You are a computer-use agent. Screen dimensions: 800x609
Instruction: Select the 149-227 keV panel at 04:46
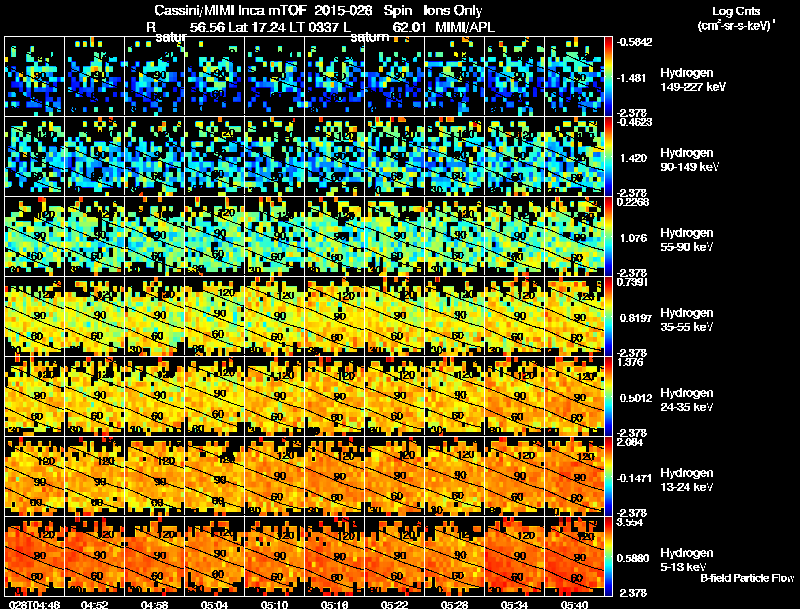click(x=34, y=76)
